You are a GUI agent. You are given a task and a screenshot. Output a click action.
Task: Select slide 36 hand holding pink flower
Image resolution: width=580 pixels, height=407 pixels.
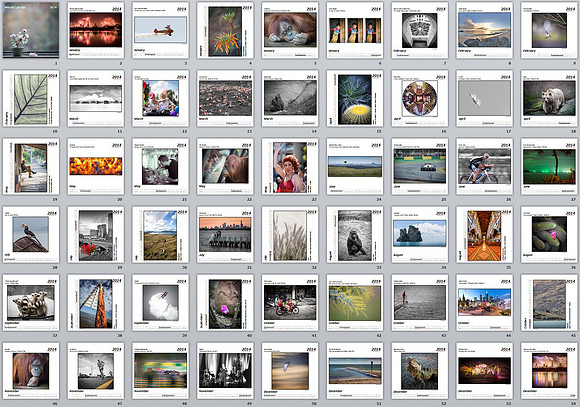tap(549, 235)
